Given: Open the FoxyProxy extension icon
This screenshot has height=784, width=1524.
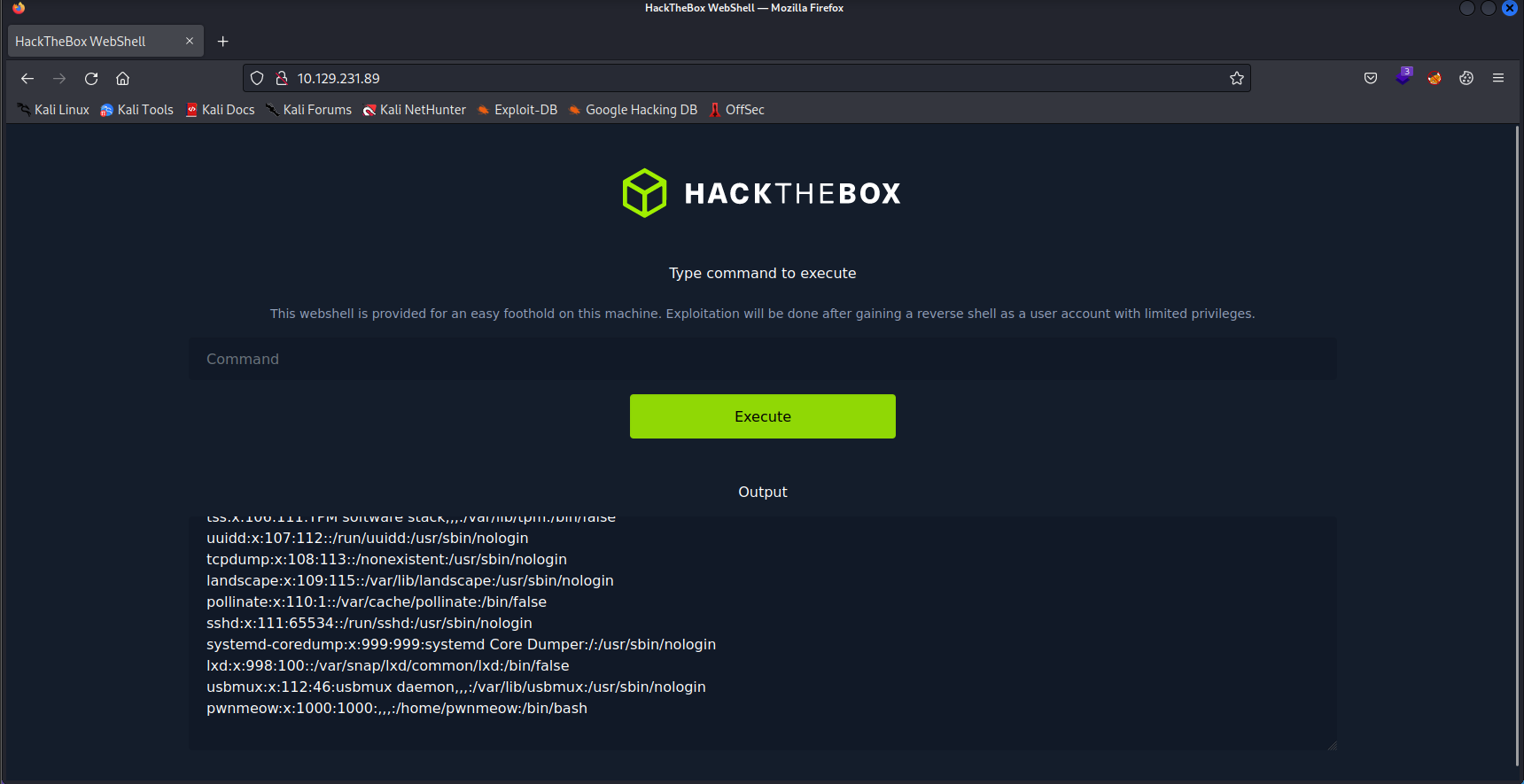Looking at the screenshot, I should (1435, 78).
